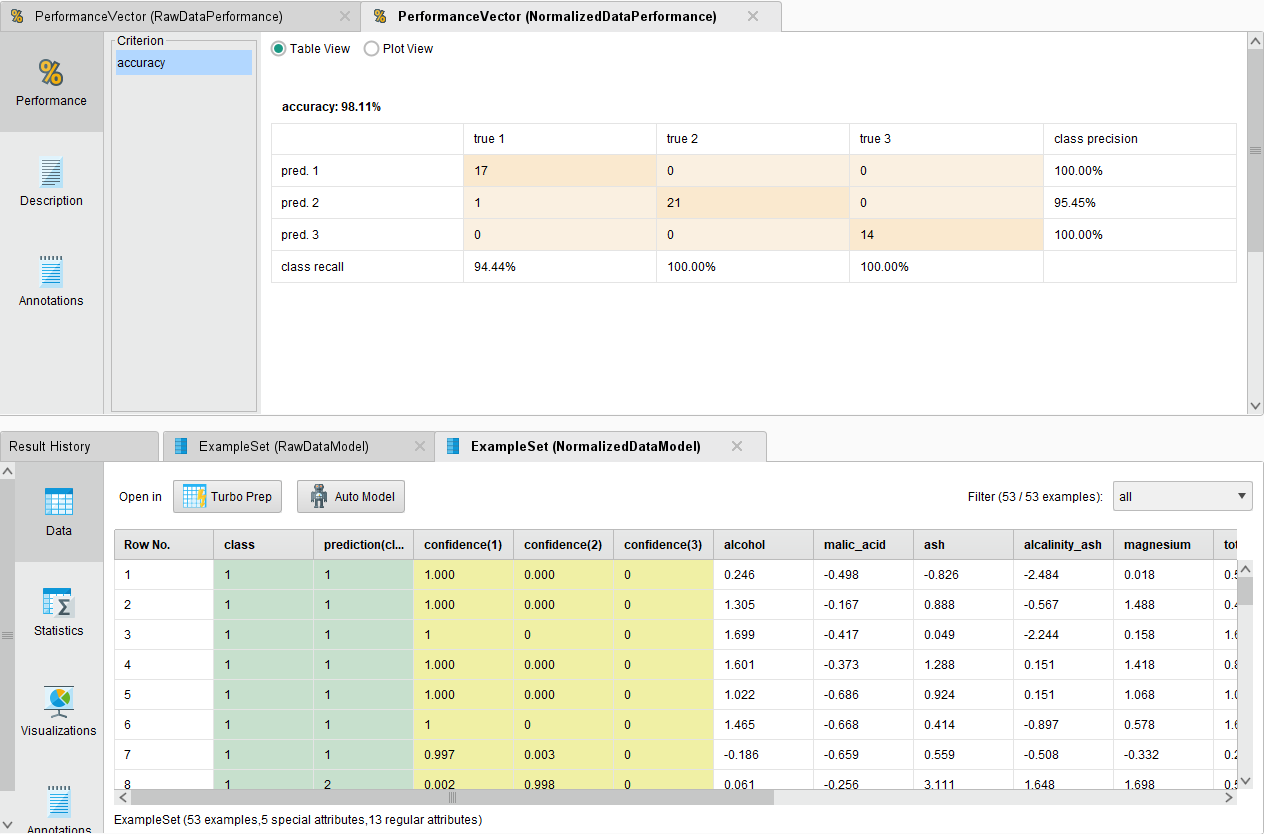The height and width of the screenshot is (834, 1264).
Task: Click the Auto Model button
Action: click(351, 497)
